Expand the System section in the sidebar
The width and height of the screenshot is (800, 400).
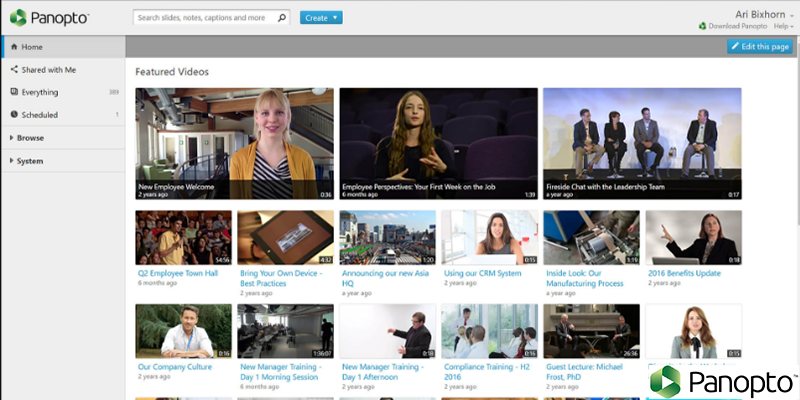[x=30, y=161]
